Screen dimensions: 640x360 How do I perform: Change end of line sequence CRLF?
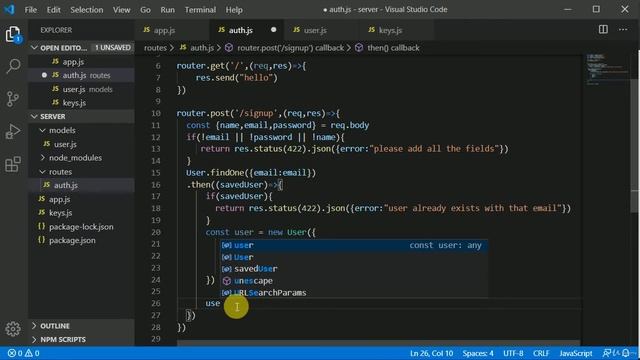click(541, 353)
